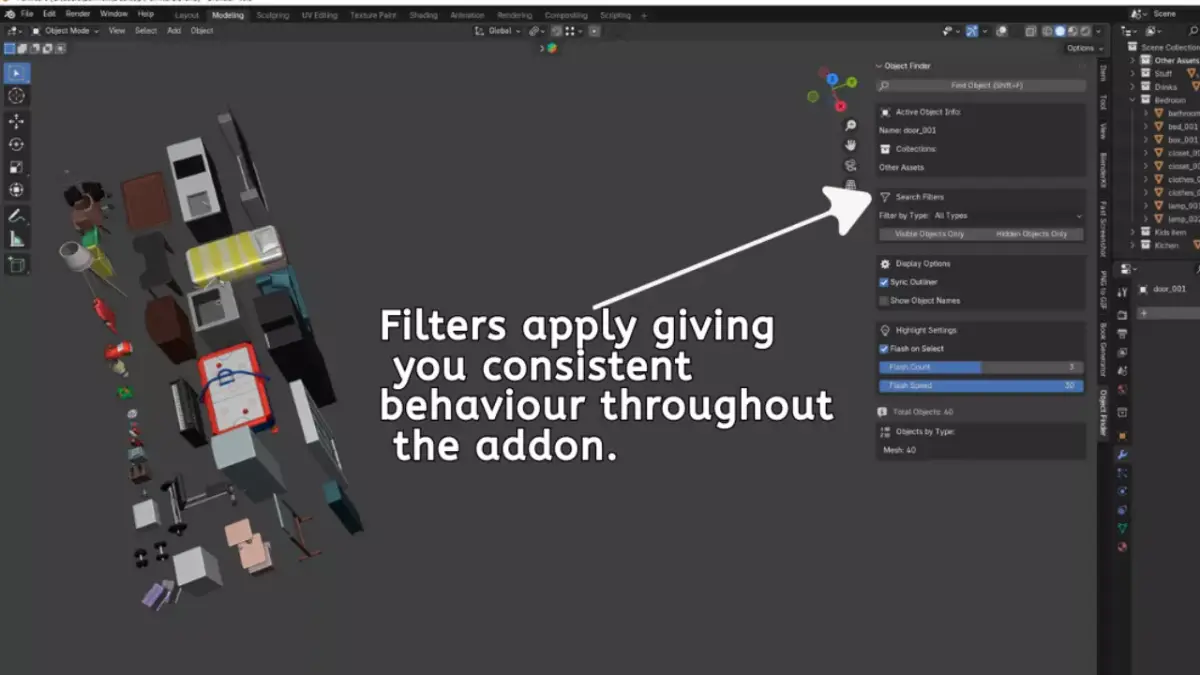Disable the Sync Outliner checkbox
This screenshot has width=1200, height=675.
click(x=884, y=282)
